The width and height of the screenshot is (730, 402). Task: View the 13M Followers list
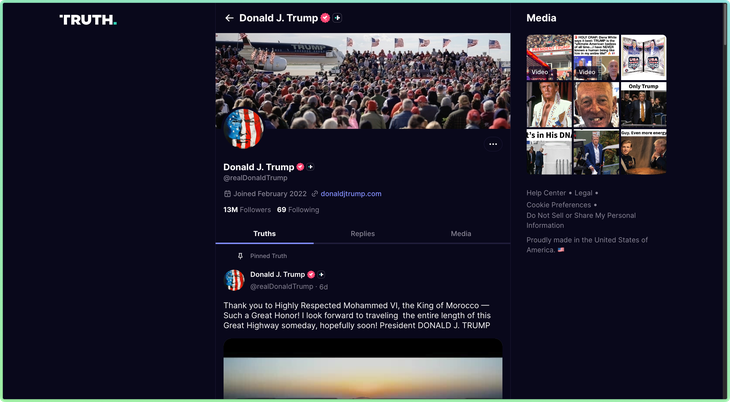[247, 210]
